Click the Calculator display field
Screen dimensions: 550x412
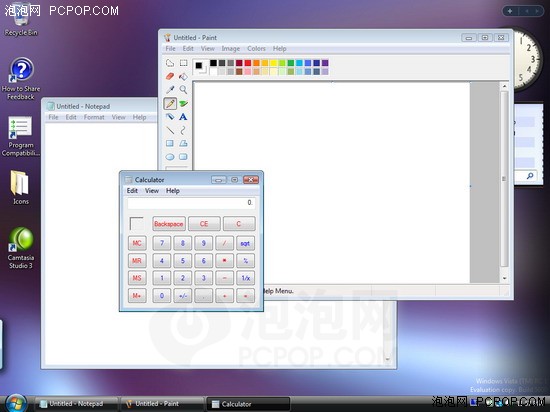tap(191, 203)
